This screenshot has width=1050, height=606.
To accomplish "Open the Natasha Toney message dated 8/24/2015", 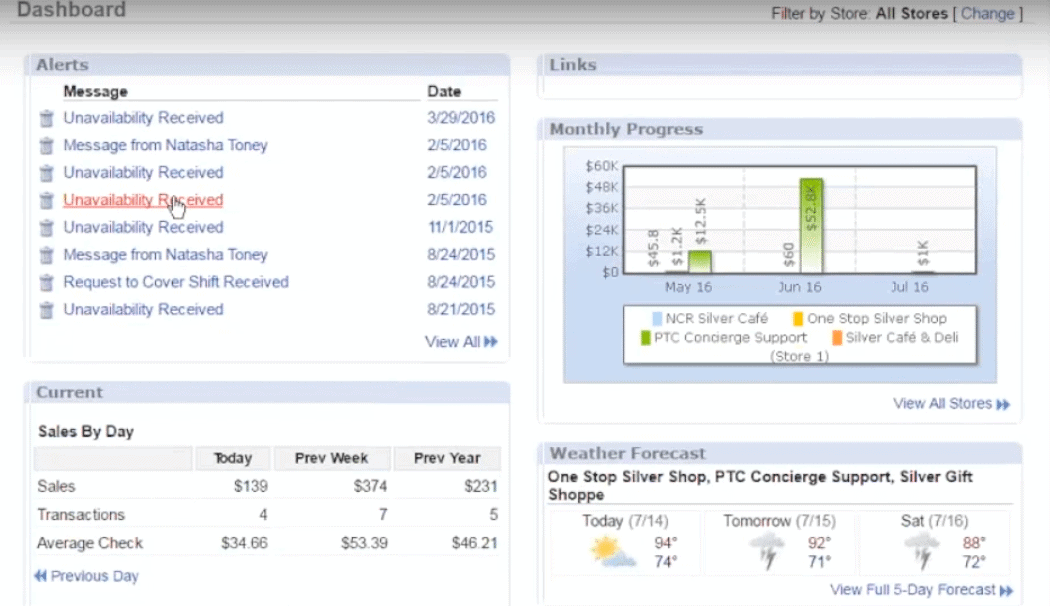I will tap(165, 255).
